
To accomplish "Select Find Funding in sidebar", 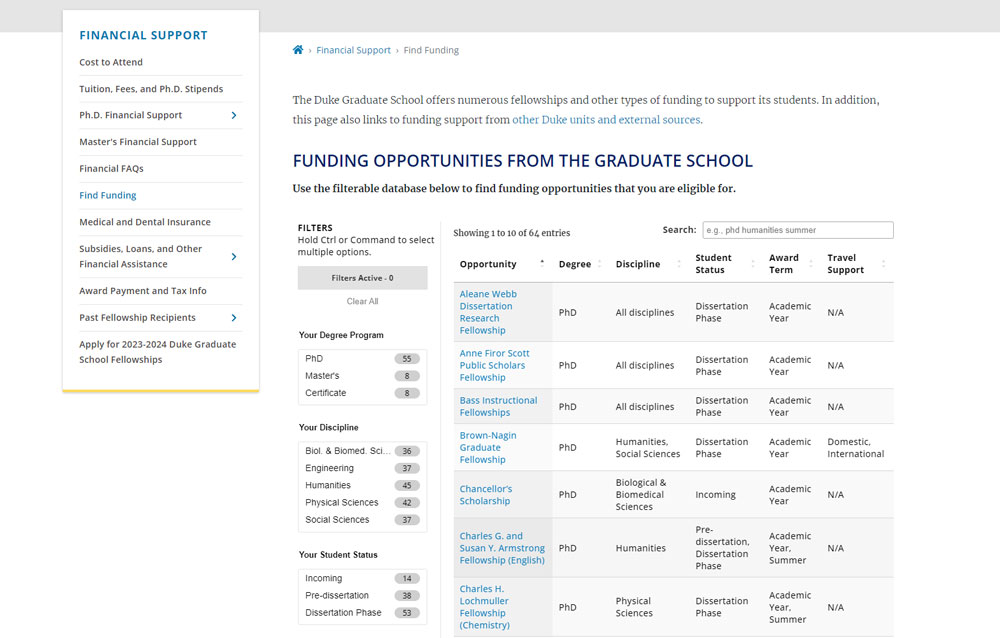I will point(108,195).
